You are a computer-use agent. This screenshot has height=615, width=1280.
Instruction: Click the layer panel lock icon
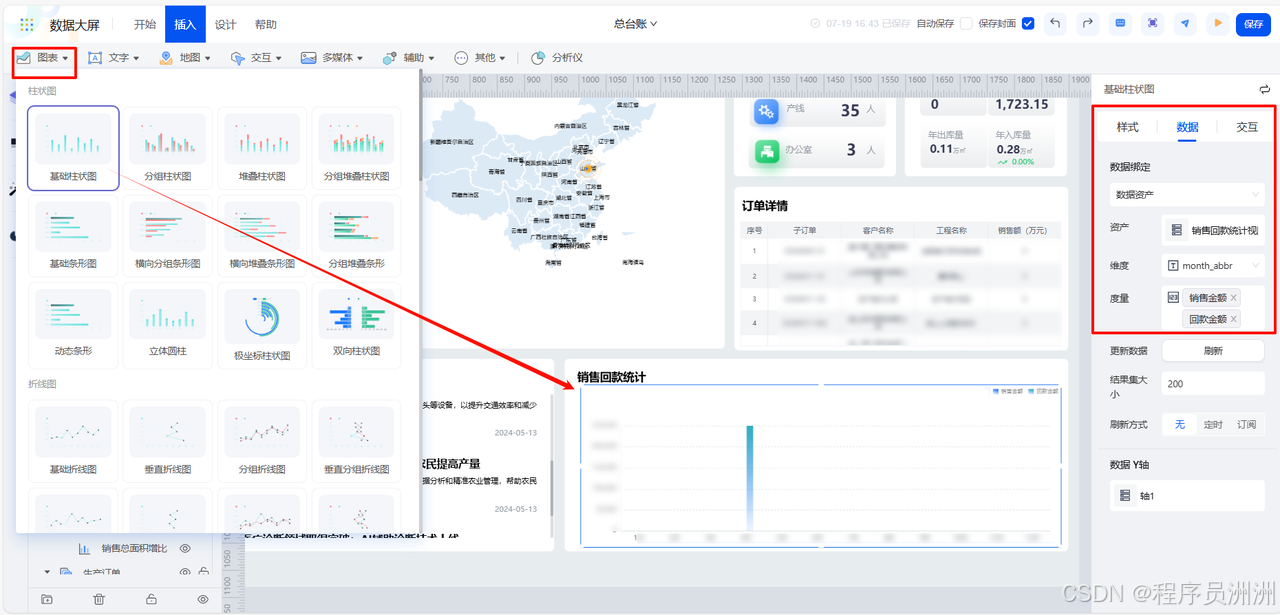point(151,599)
